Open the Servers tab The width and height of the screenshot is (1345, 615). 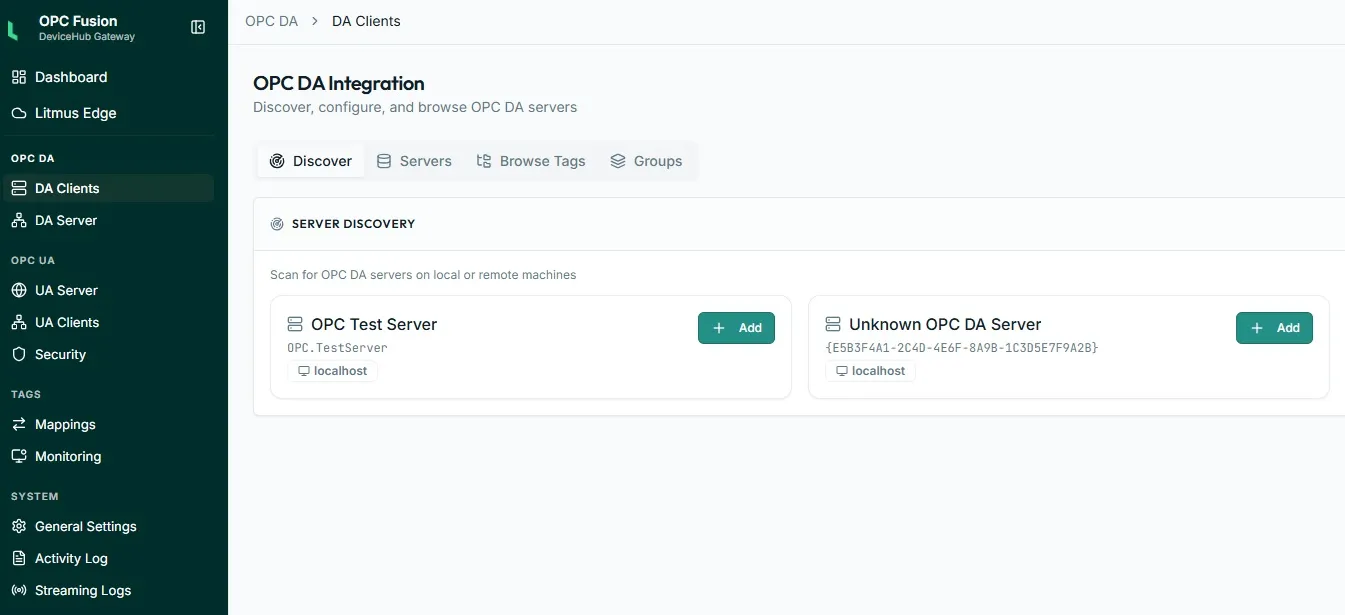[x=414, y=161]
